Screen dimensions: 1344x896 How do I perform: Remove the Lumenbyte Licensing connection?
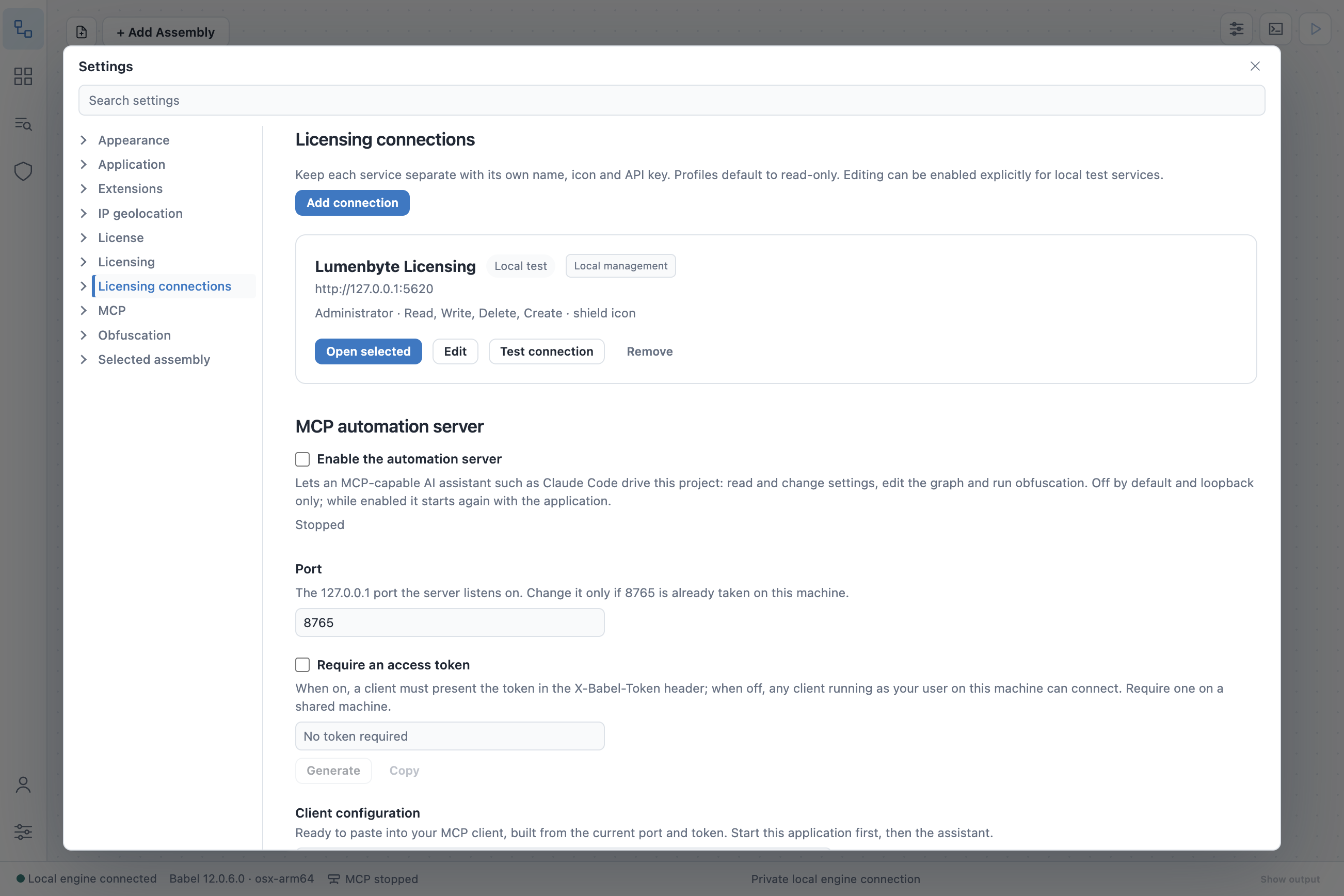point(649,351)
